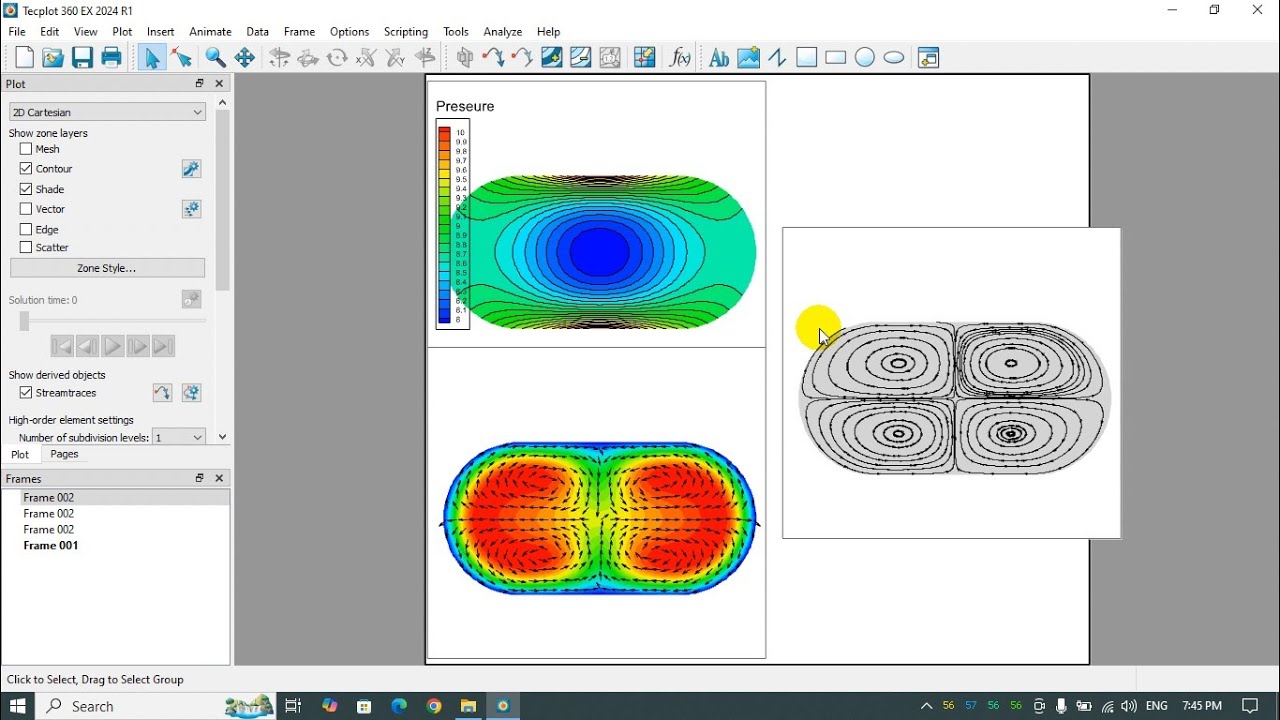
Task: Select the Create Frame tool
Action: [929, 58]
